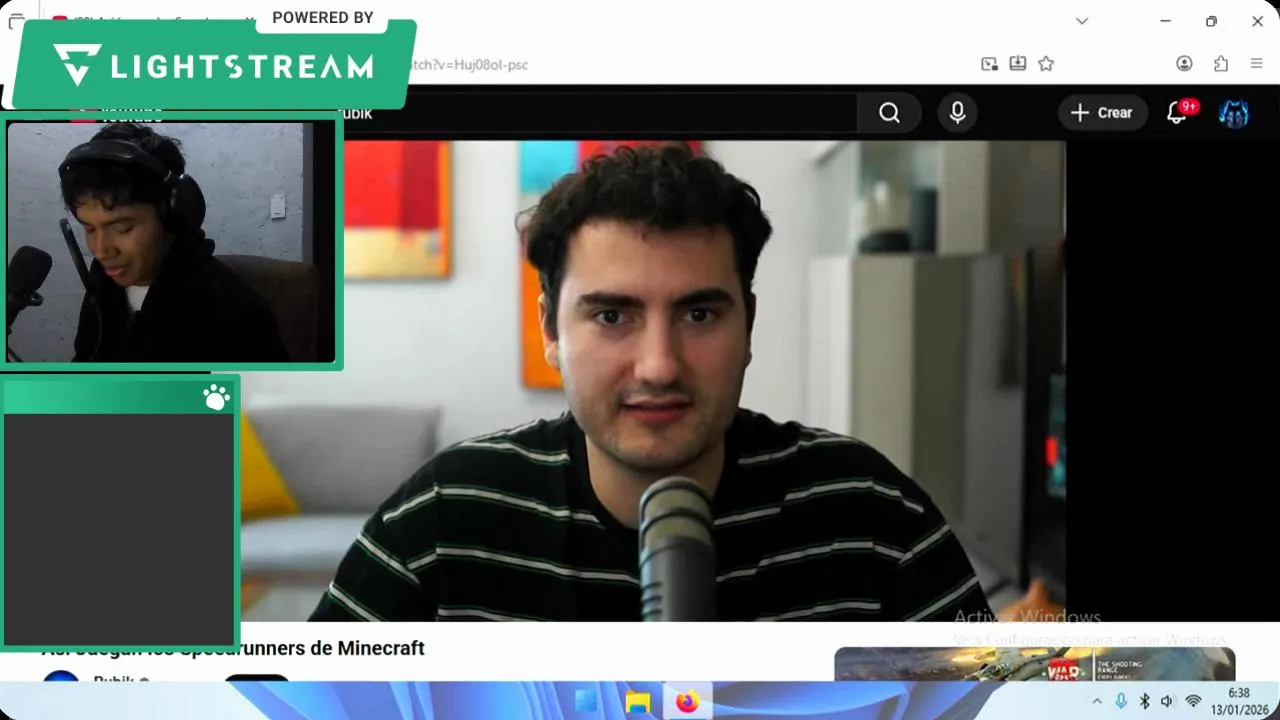Restore down the Firefox window
Image resolution: width=1280 pixels, height=720 pixels.
coord(1211,21)
